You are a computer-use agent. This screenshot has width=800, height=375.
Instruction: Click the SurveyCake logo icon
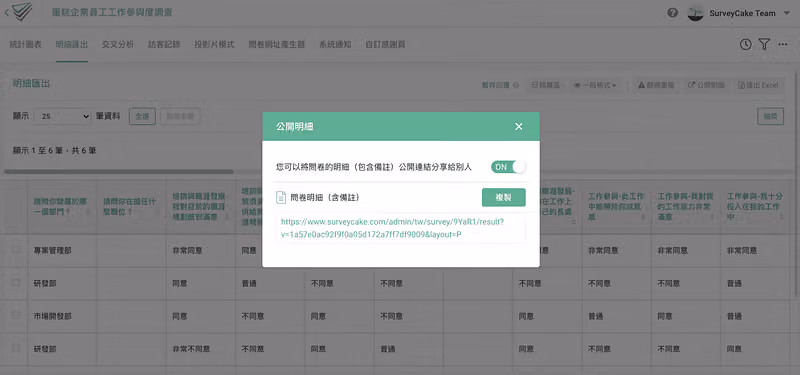click(23, 11)
